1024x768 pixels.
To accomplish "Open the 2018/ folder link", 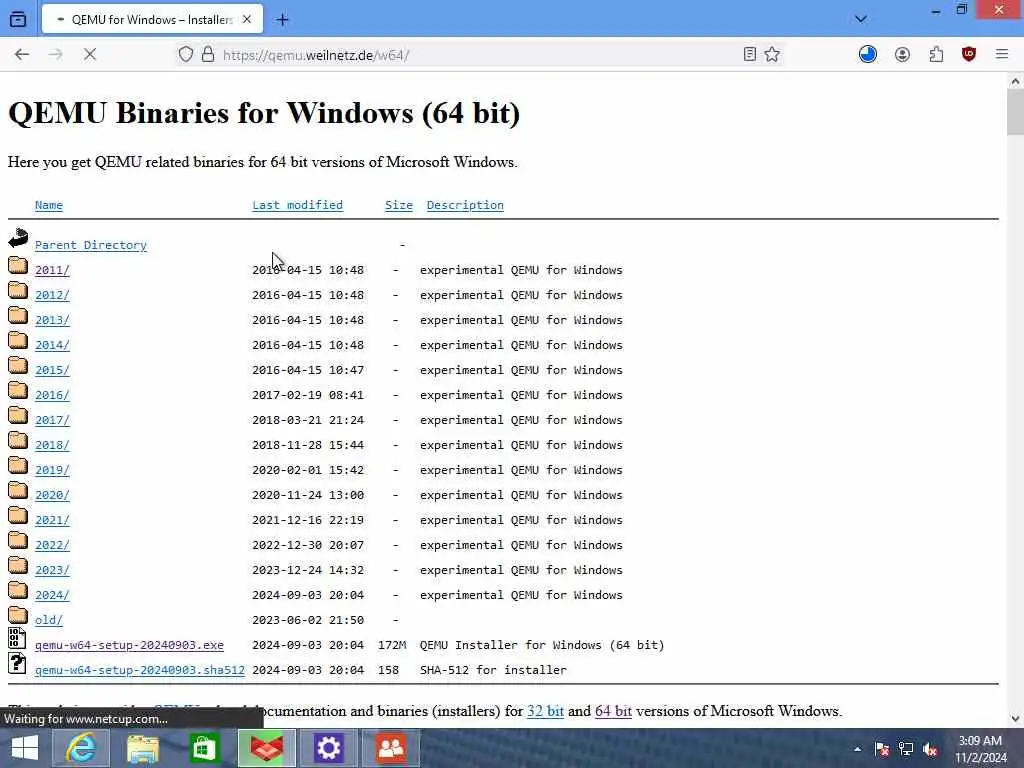I will (x=52, y=445).
